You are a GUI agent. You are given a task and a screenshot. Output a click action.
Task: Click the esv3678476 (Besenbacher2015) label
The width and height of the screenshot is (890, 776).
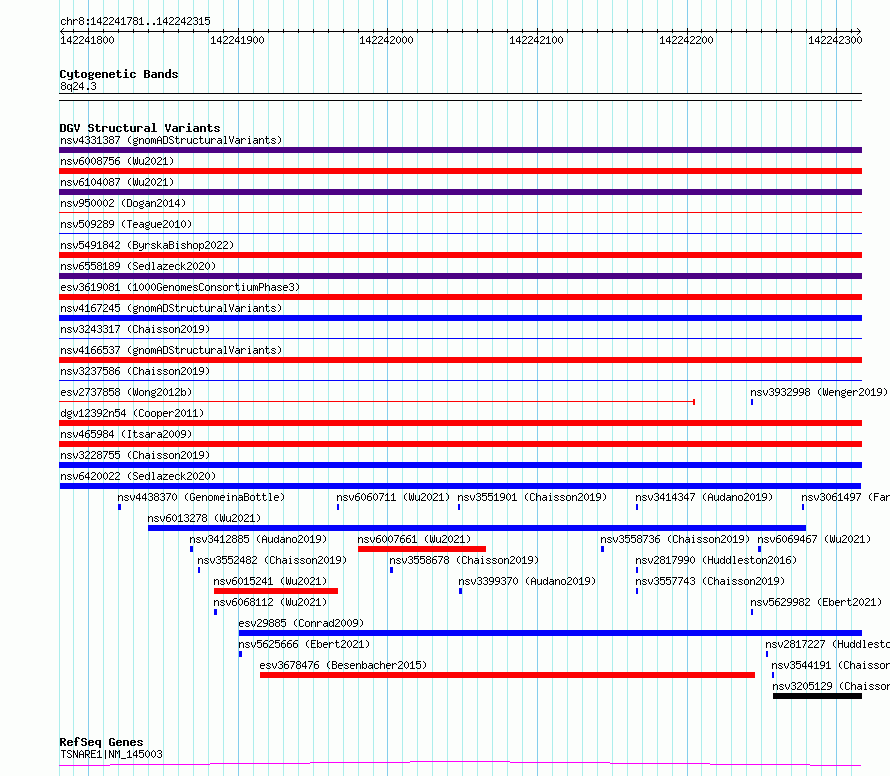tap(343, 665)
